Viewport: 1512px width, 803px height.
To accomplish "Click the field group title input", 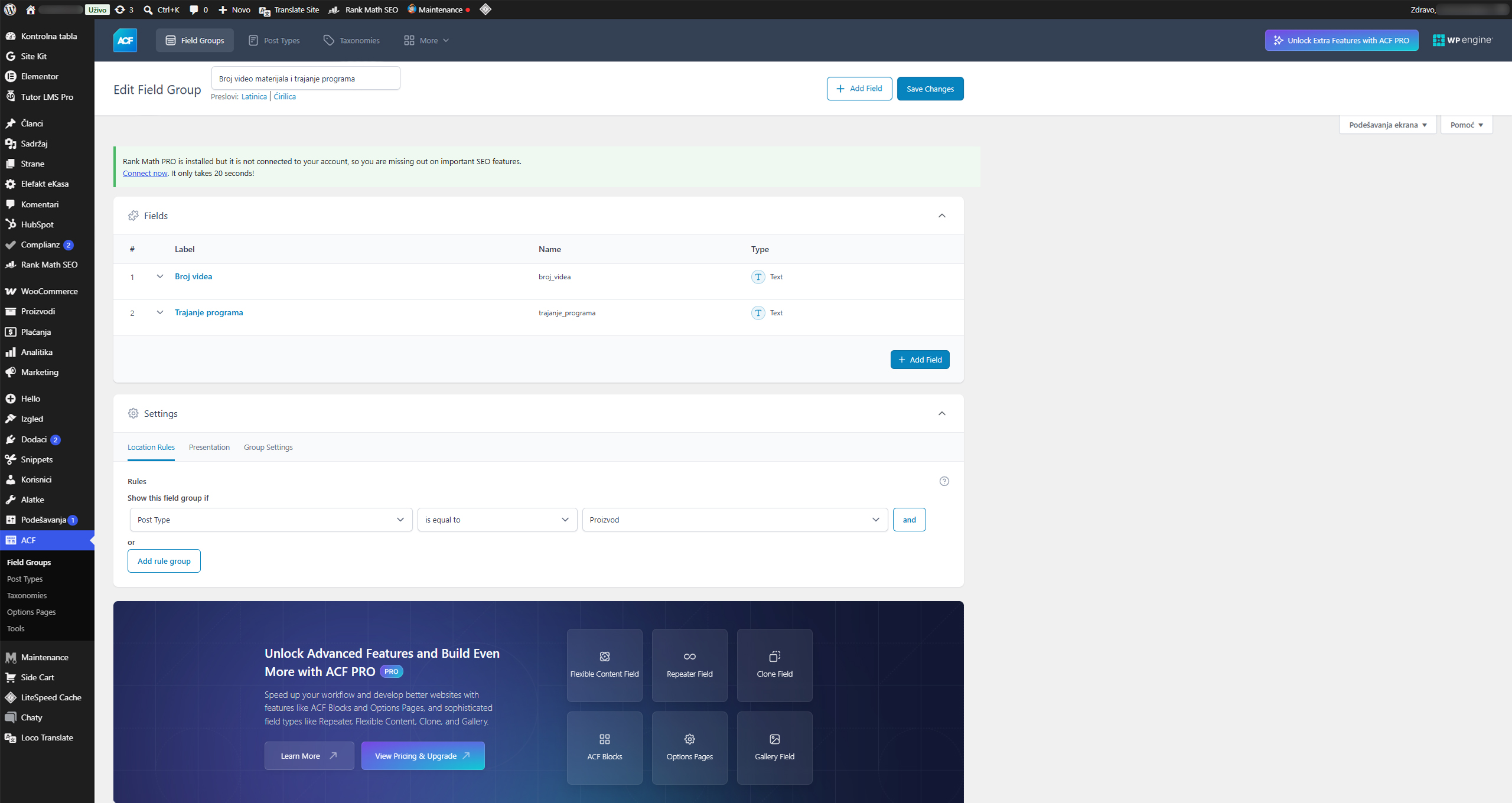I will coord(306,79).
